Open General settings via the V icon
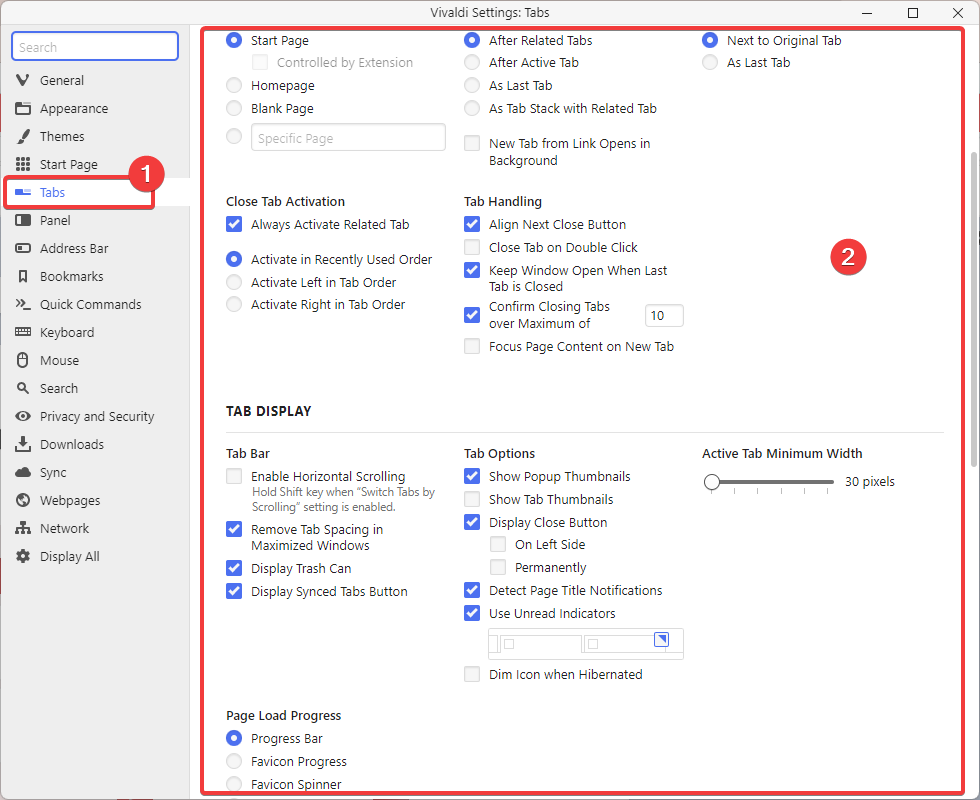Image resolution: width=980 pixels, height=800 pixels. click(x=22, y=80)
